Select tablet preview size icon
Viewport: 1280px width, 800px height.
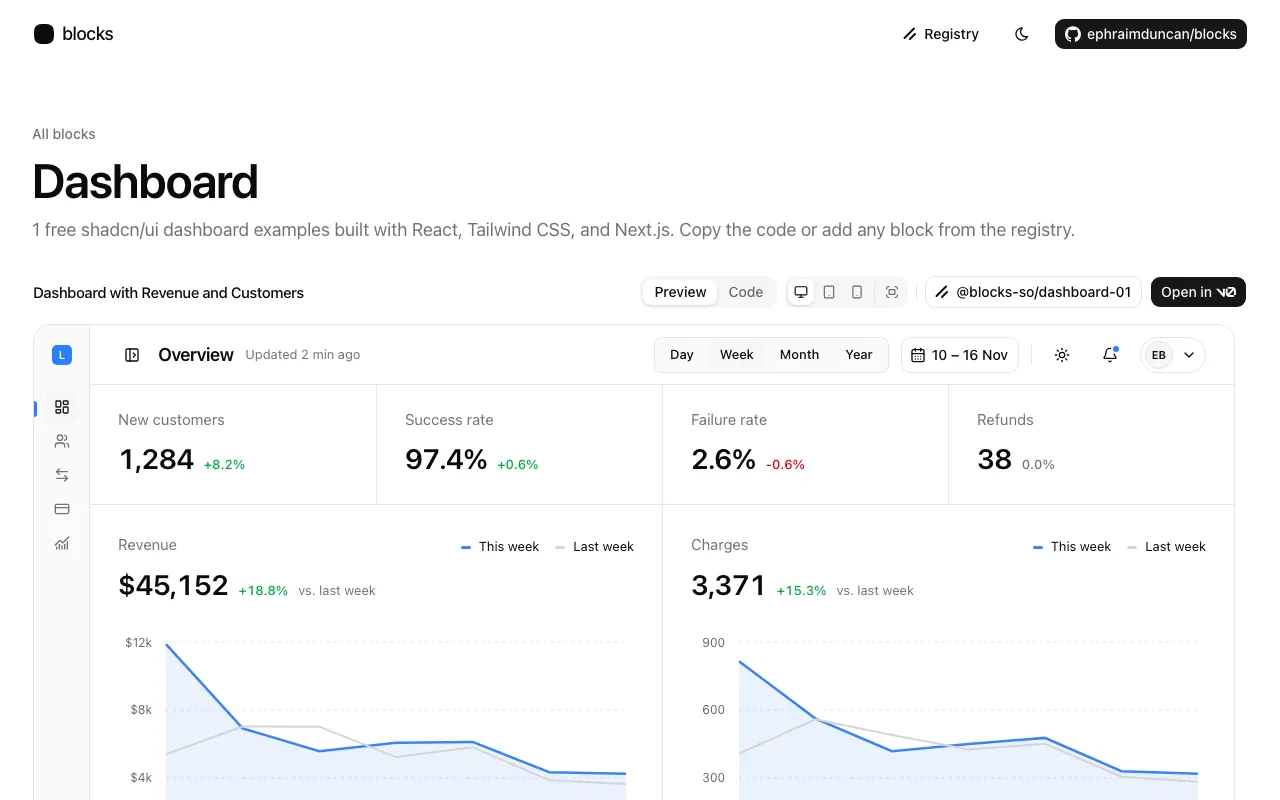(829, 292)
